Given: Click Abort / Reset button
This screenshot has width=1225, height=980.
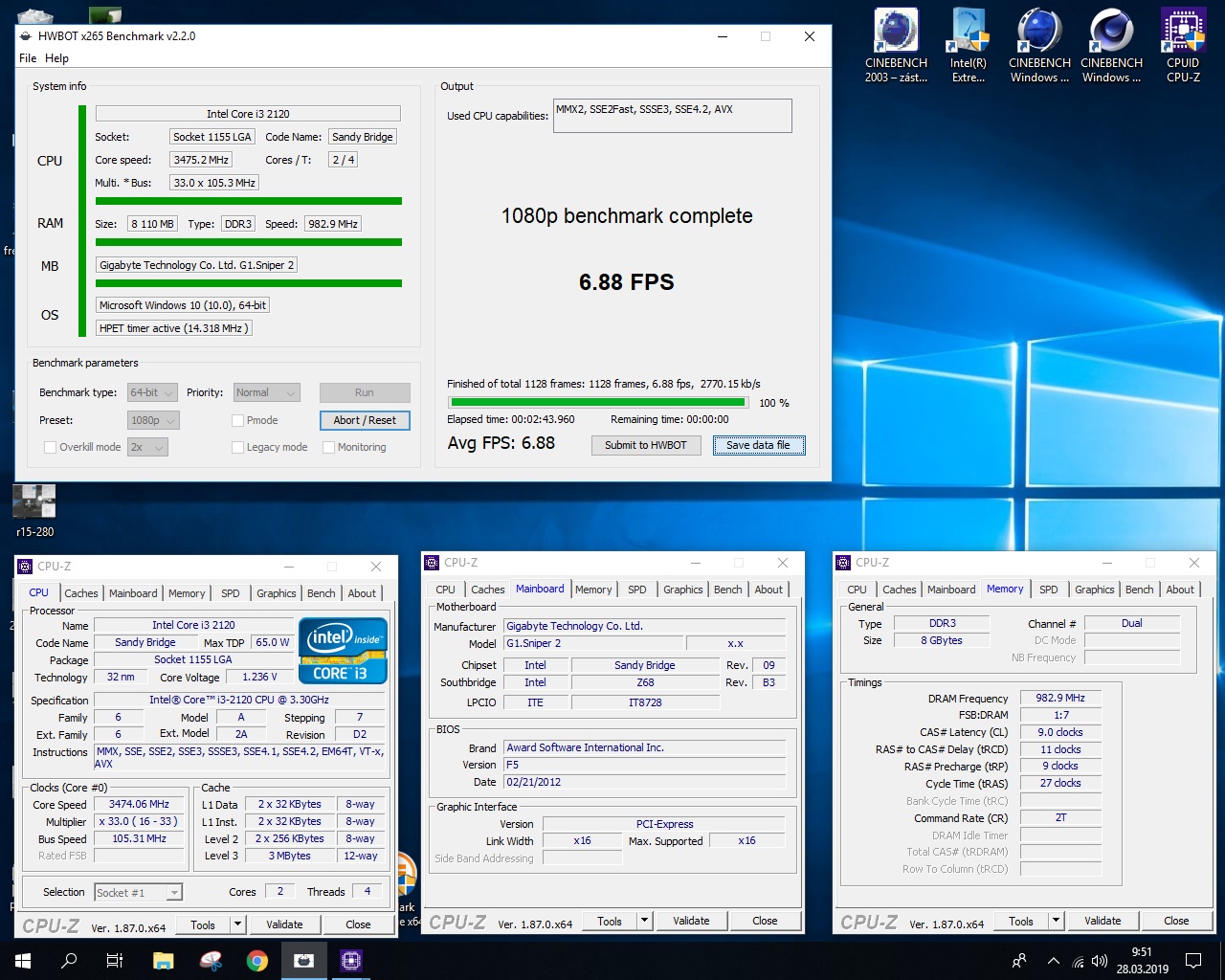Looking at the screenshot, I should coord(365,420).
